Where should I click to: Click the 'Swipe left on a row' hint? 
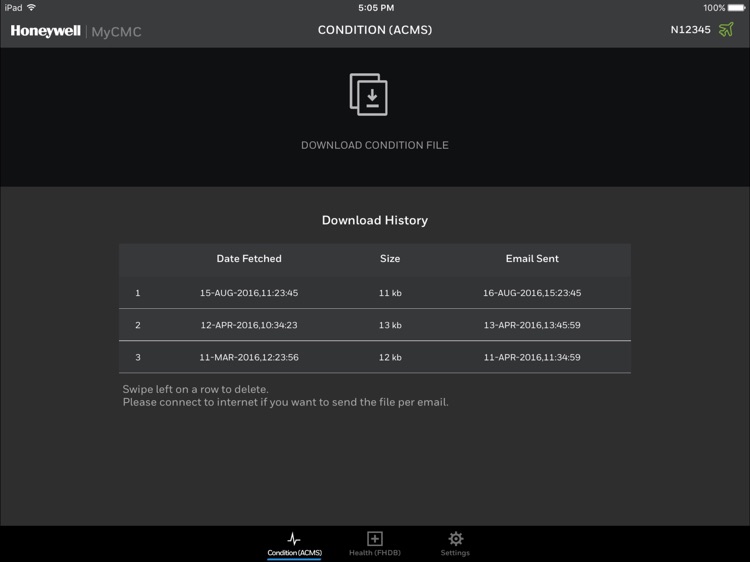point(195,389)
